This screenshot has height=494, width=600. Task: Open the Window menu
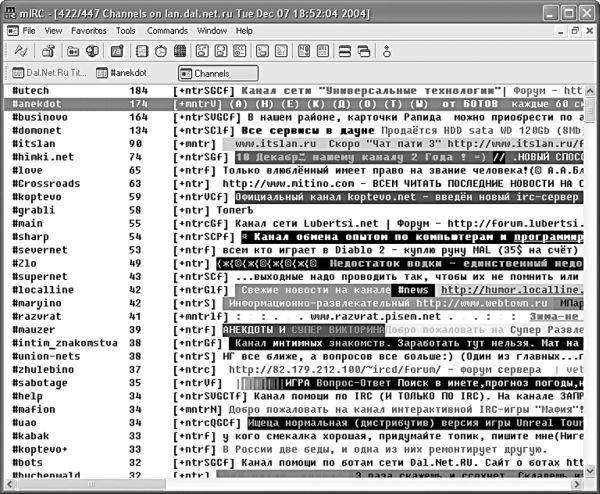[212, 31]
